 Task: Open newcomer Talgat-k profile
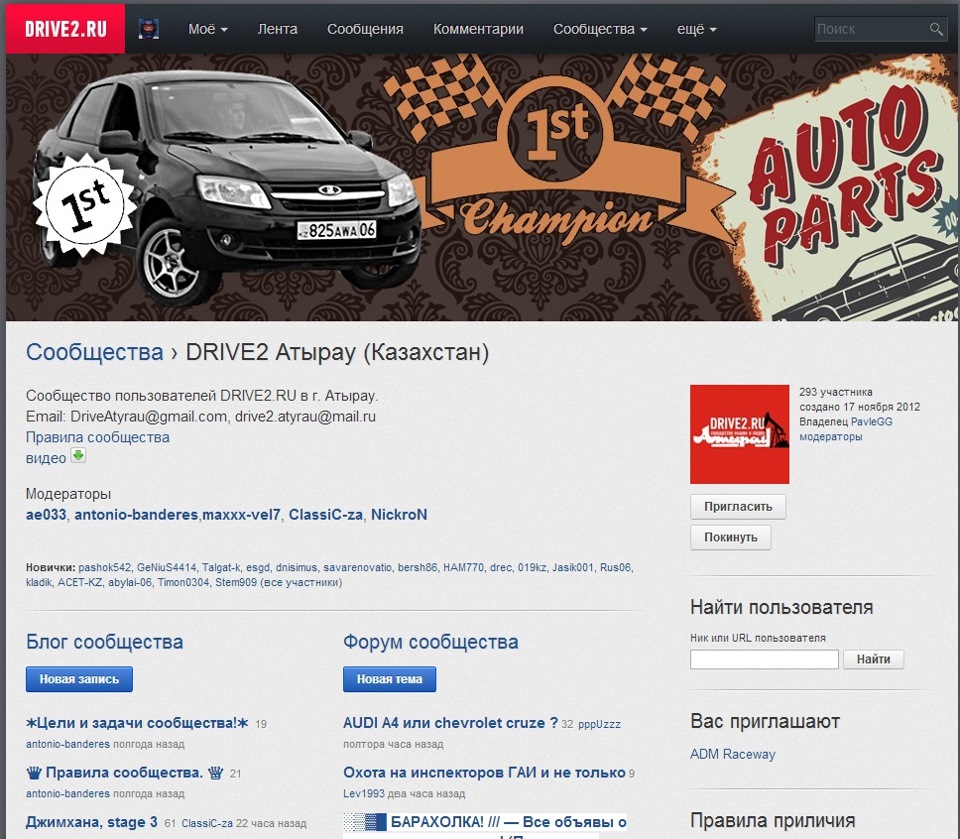coord(222,567)
